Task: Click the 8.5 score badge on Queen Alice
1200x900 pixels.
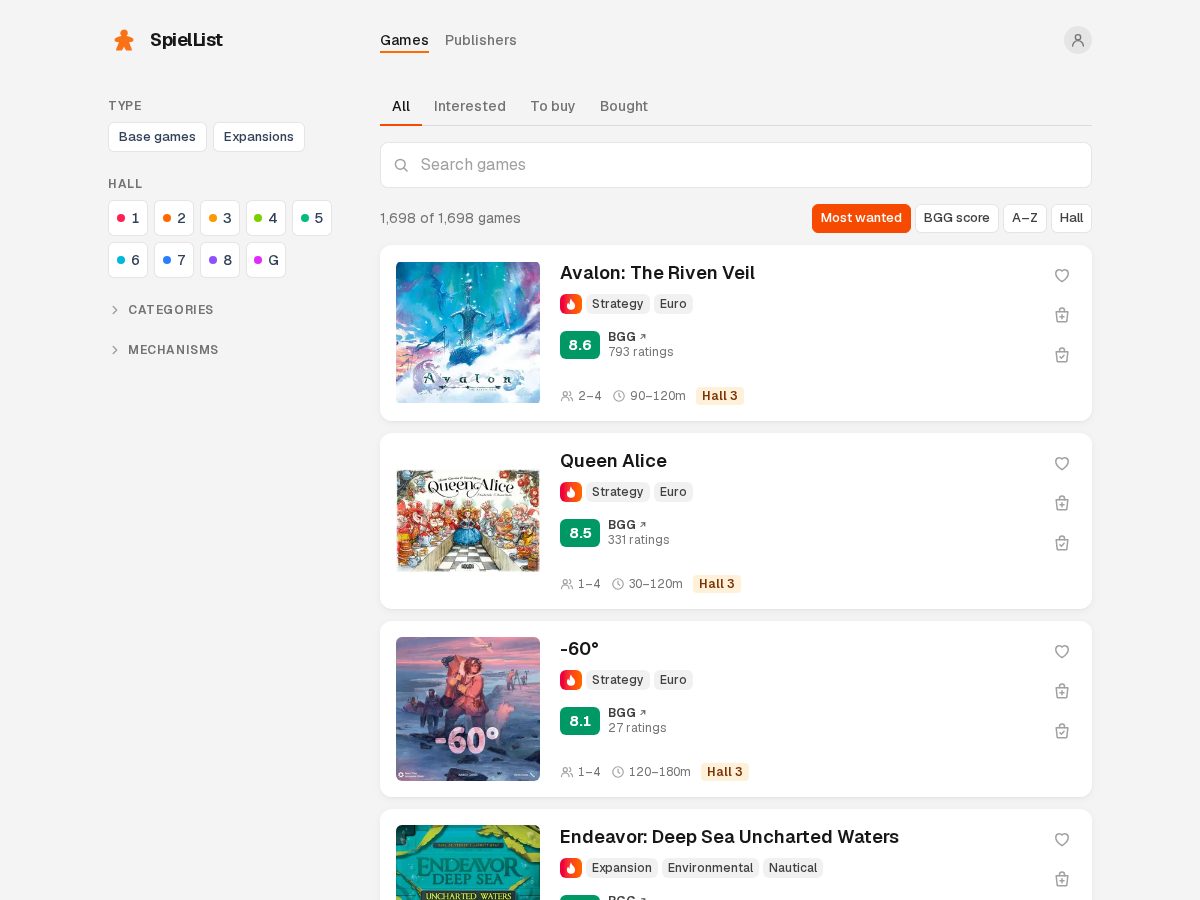Action: [580, 533]
